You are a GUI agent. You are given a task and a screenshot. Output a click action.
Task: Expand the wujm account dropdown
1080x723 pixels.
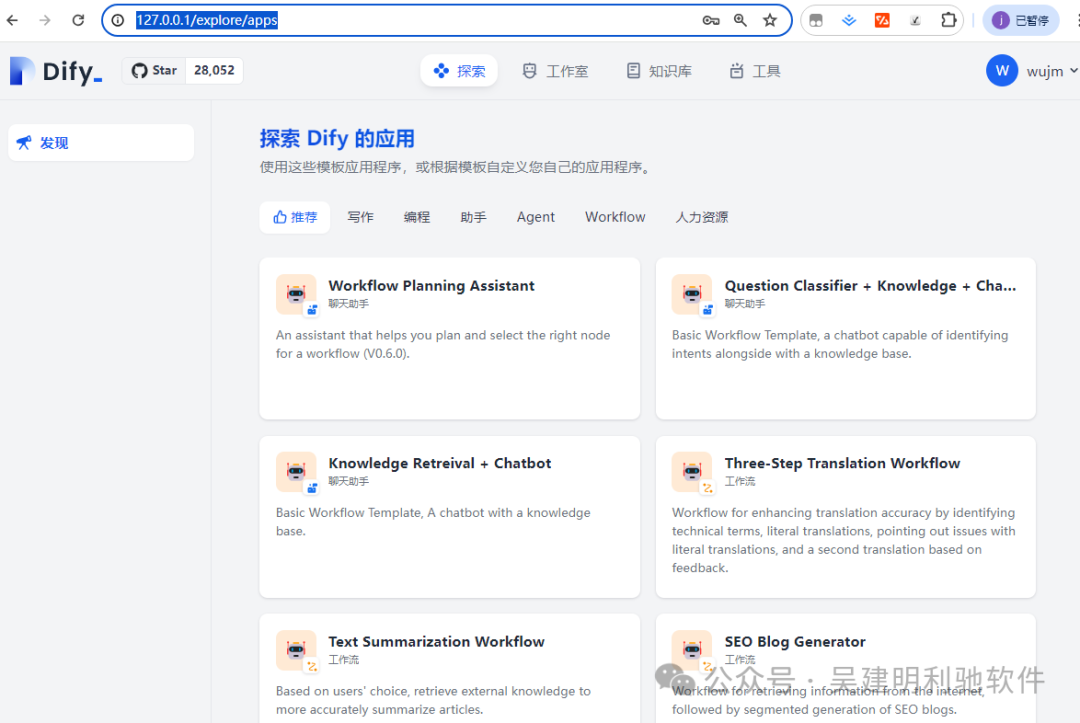point(1052,71)
